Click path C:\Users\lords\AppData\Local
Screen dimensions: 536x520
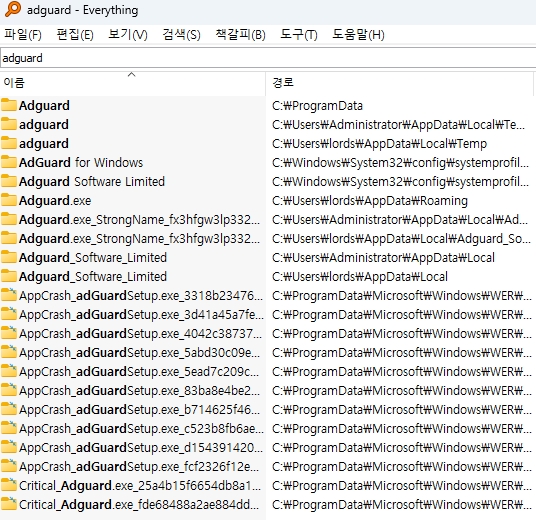pyautogui.click(x=360, y=277)
